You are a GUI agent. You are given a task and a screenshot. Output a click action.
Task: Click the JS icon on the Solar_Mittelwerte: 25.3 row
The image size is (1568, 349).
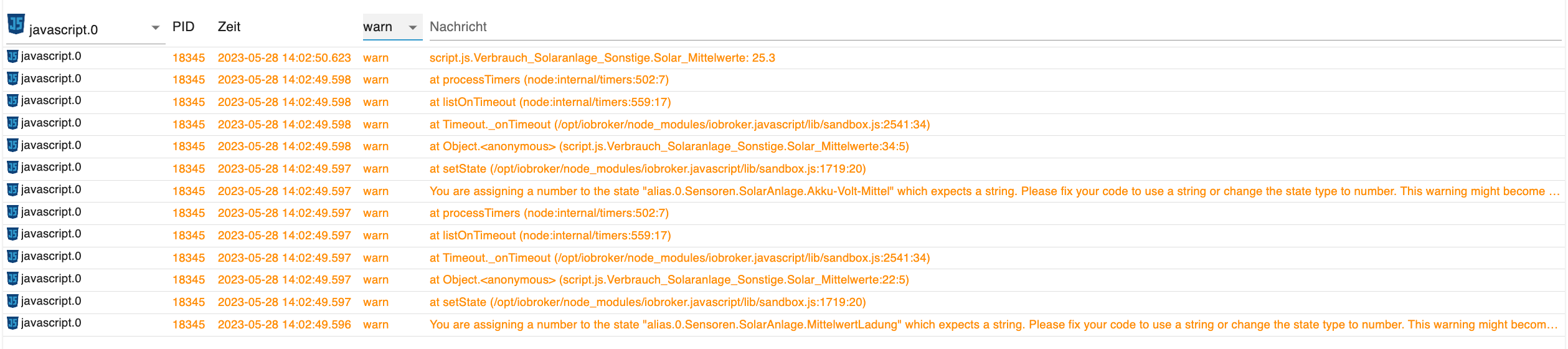pos(12,56)
